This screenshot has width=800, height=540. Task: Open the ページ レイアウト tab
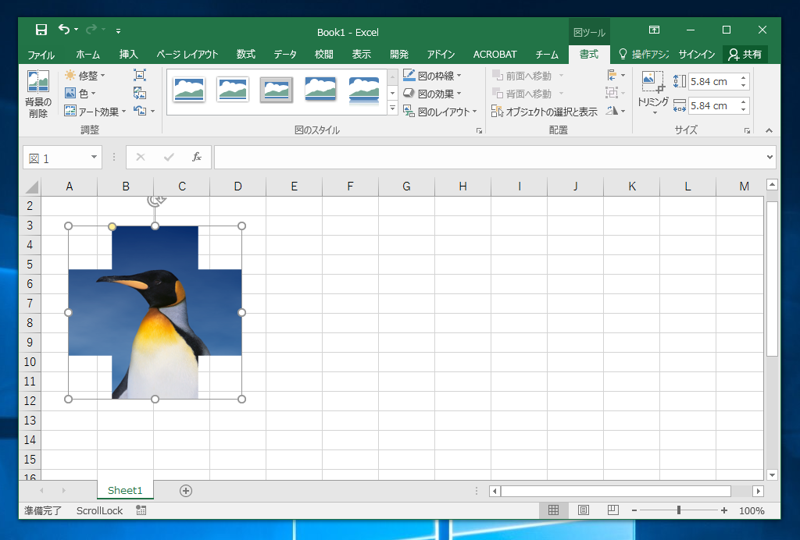coord(187,54)
